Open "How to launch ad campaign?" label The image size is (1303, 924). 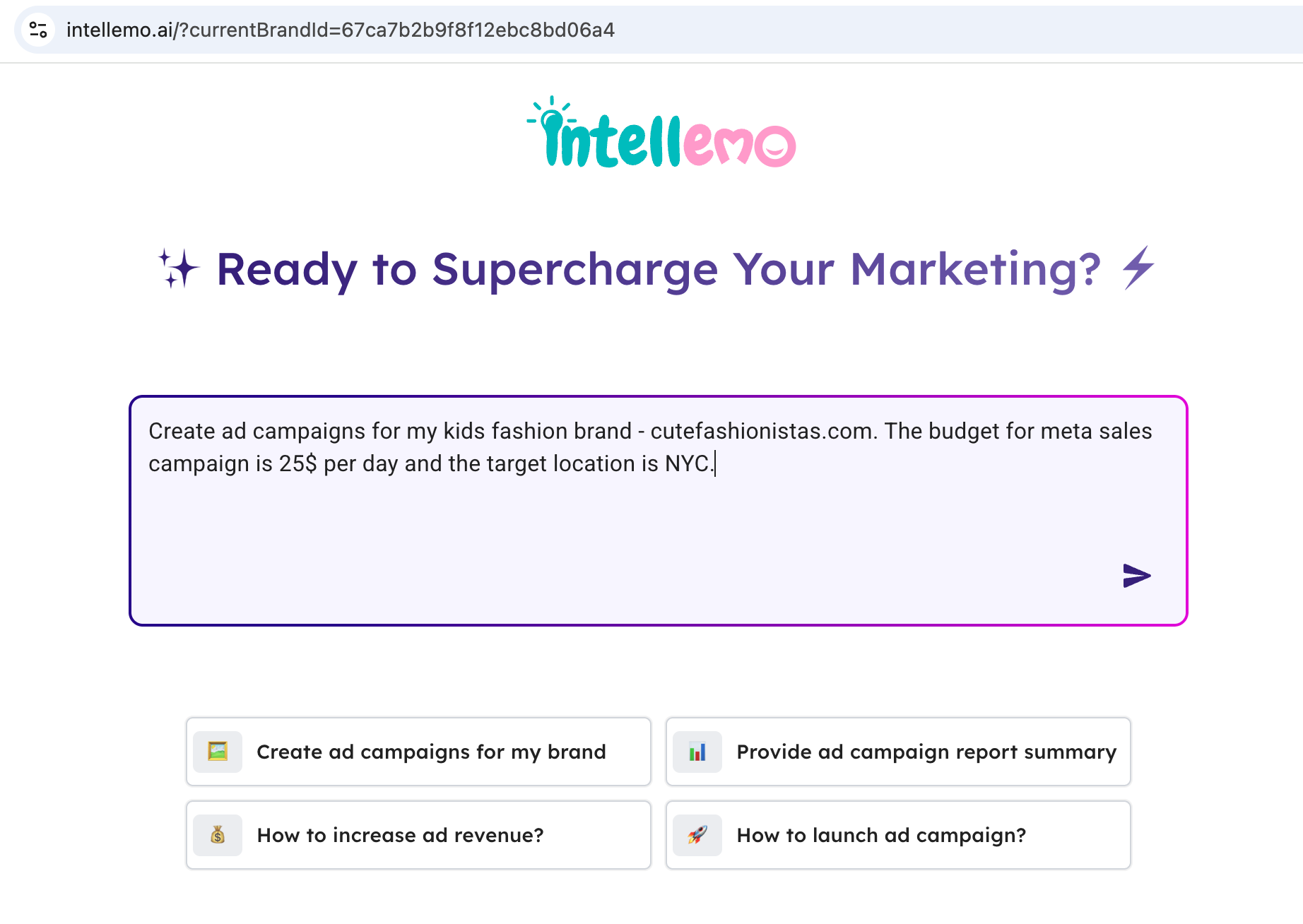tap(881, 835)
